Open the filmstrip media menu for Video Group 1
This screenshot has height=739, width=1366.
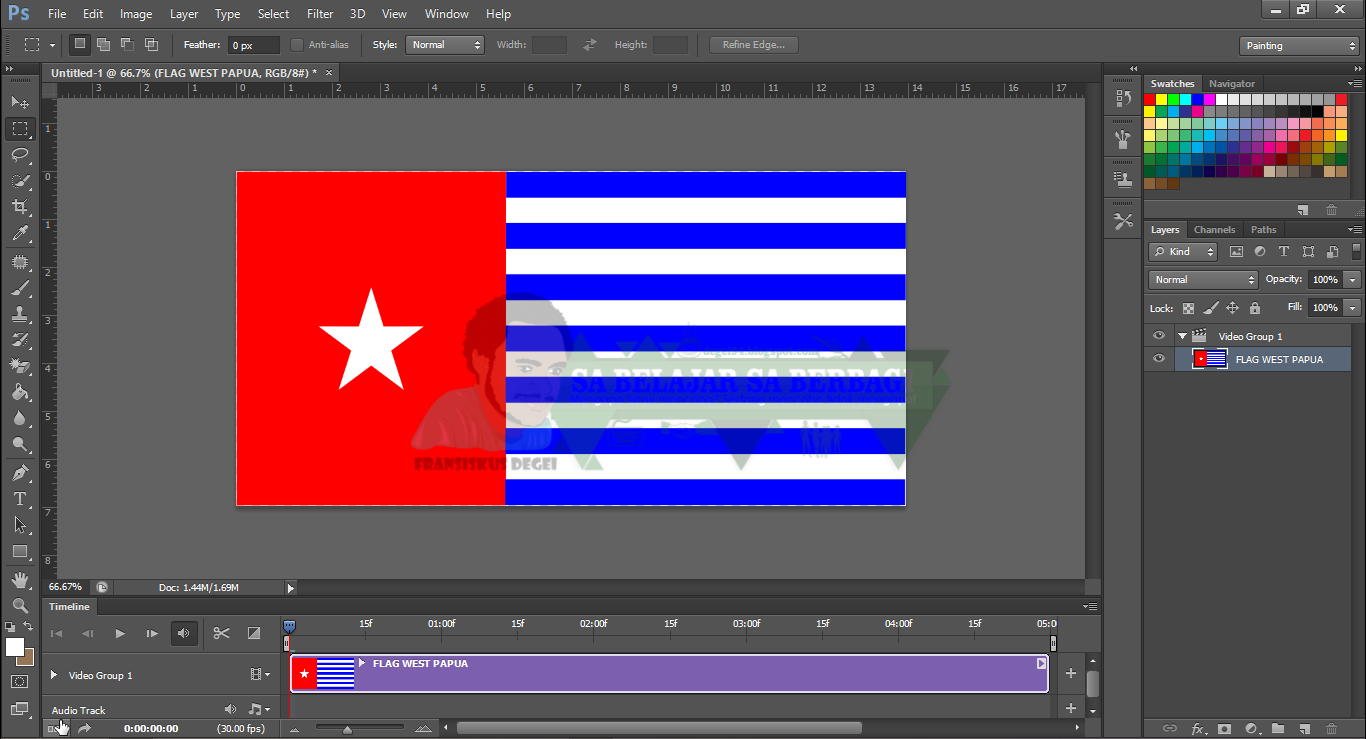[260, 675]
